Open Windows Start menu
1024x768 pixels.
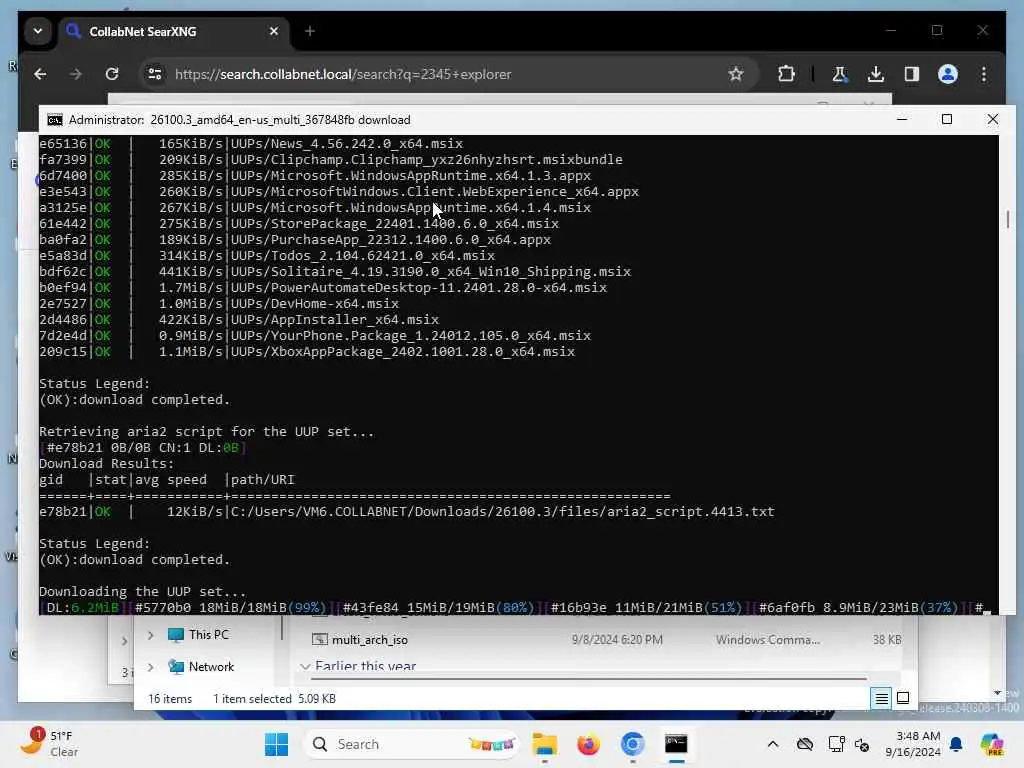[276, 744]
